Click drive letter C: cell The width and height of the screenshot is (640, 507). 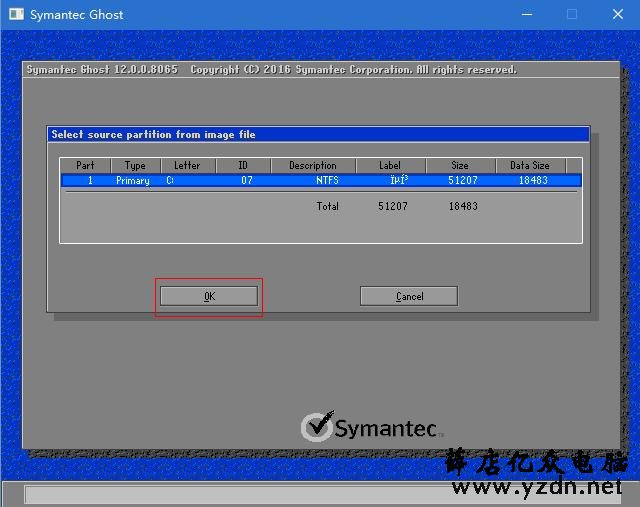coord(170,180)
